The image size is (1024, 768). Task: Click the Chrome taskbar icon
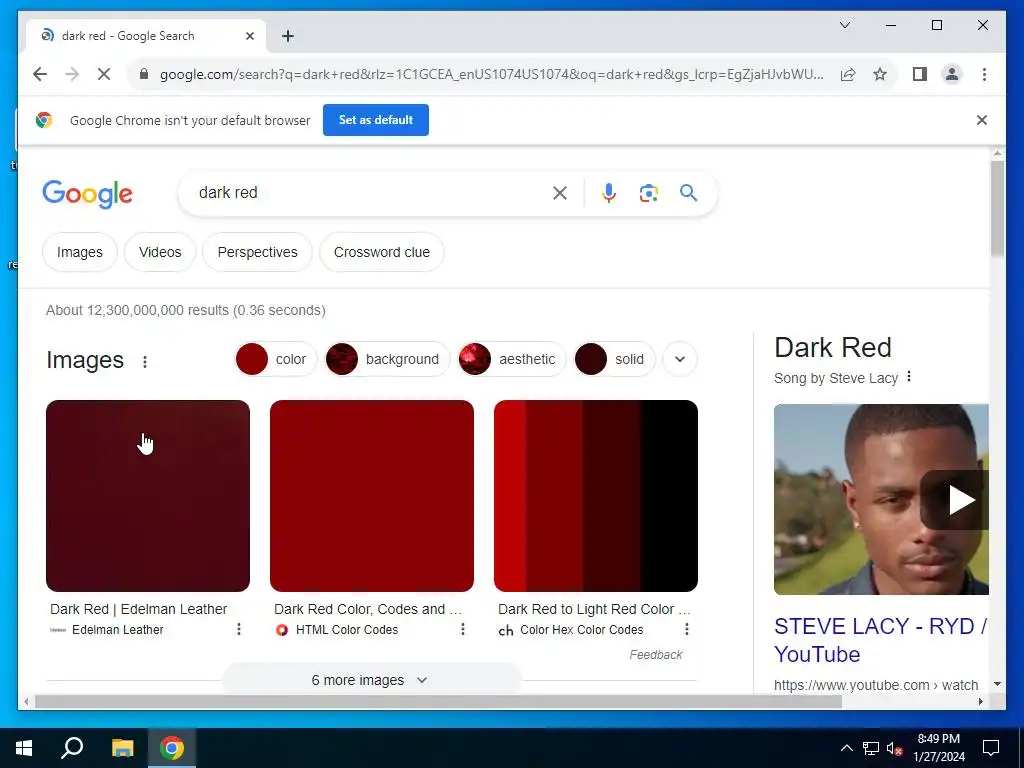(x=172, y=748)
